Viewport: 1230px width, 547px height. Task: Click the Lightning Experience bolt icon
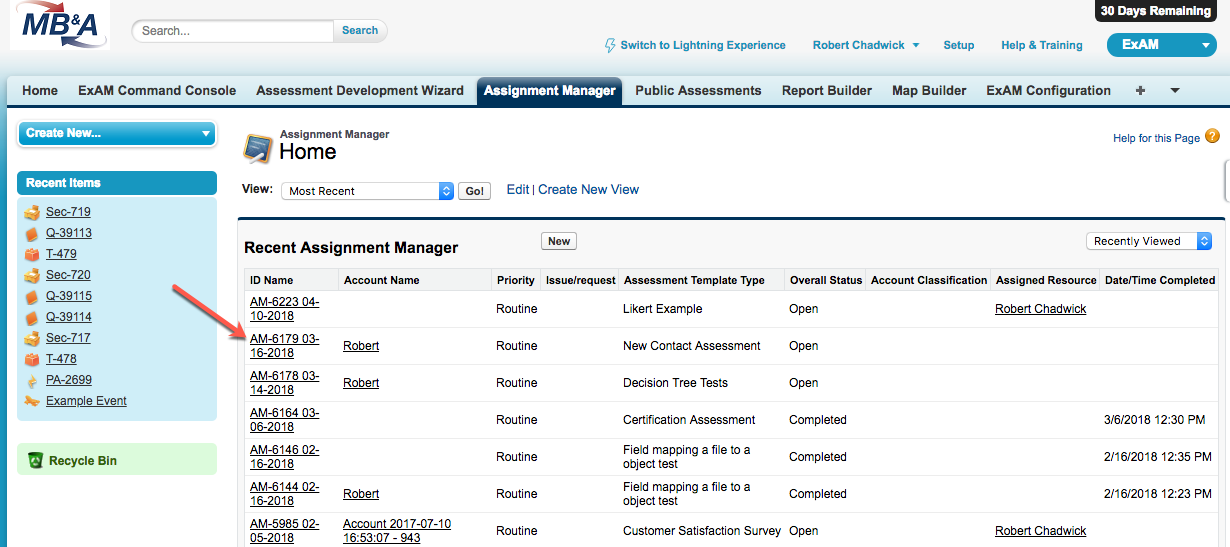[610, 45]
